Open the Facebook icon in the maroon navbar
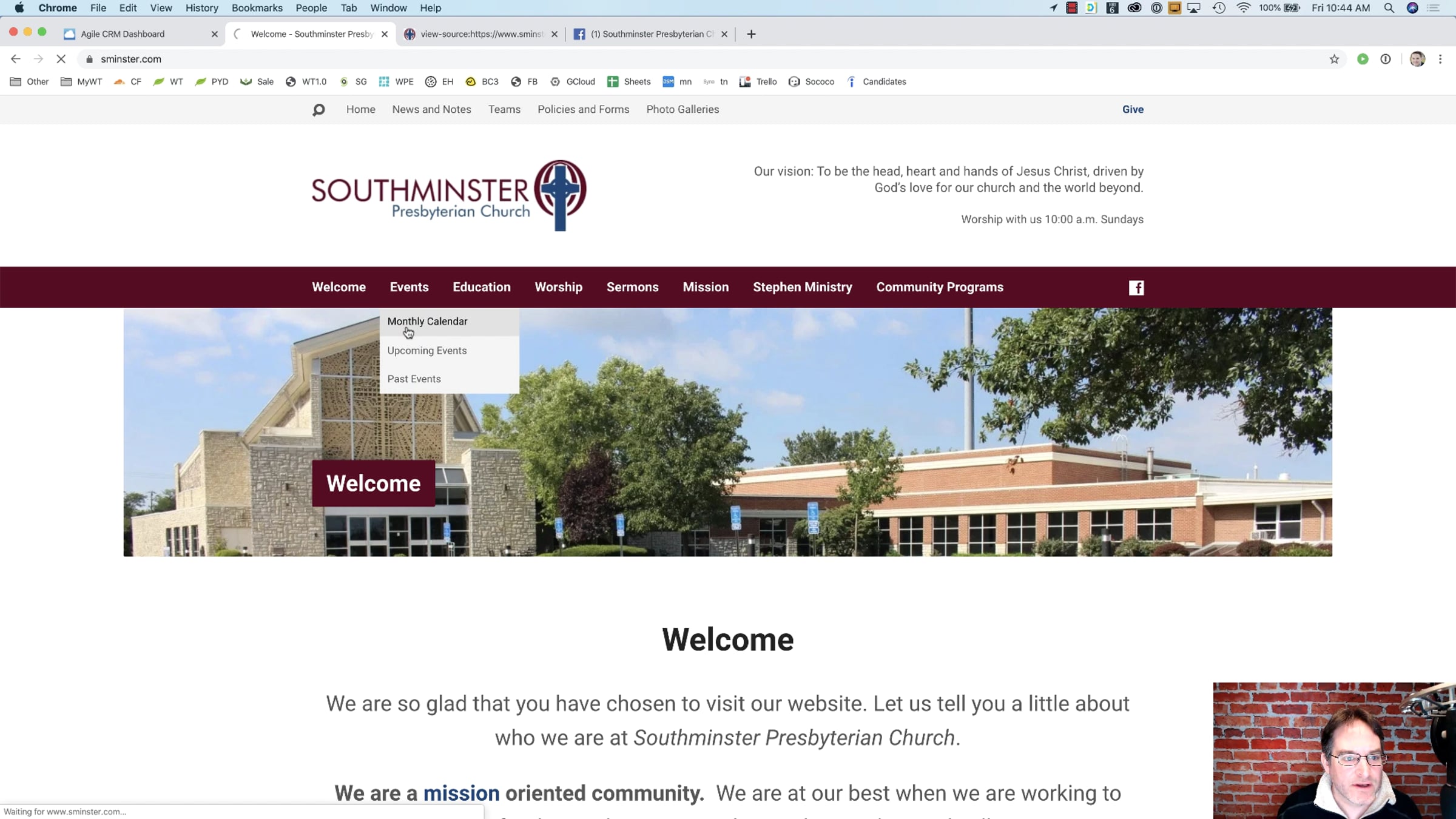The height and width of the screenshot is (819, 1456). click(x=1136, y=288)
